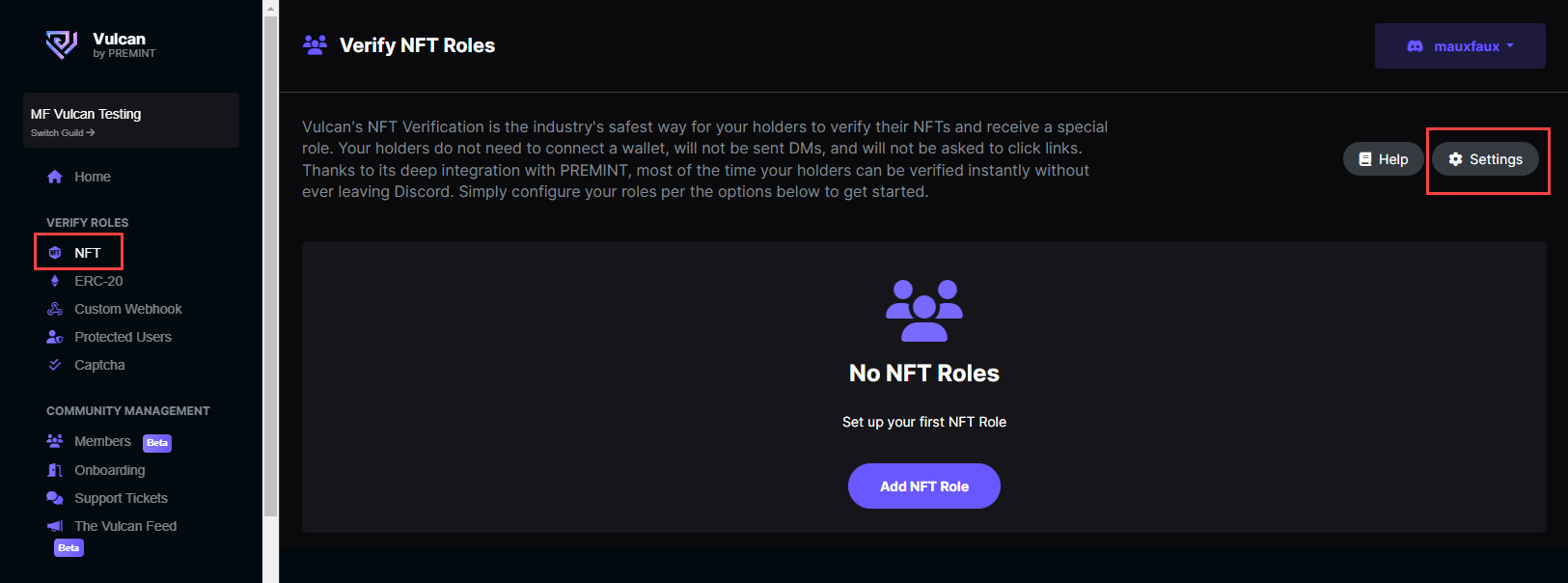The width and height of the screenshot is (1568, 583).
Task: Click the Beta badge next to Members
Action: pos(157,443)
